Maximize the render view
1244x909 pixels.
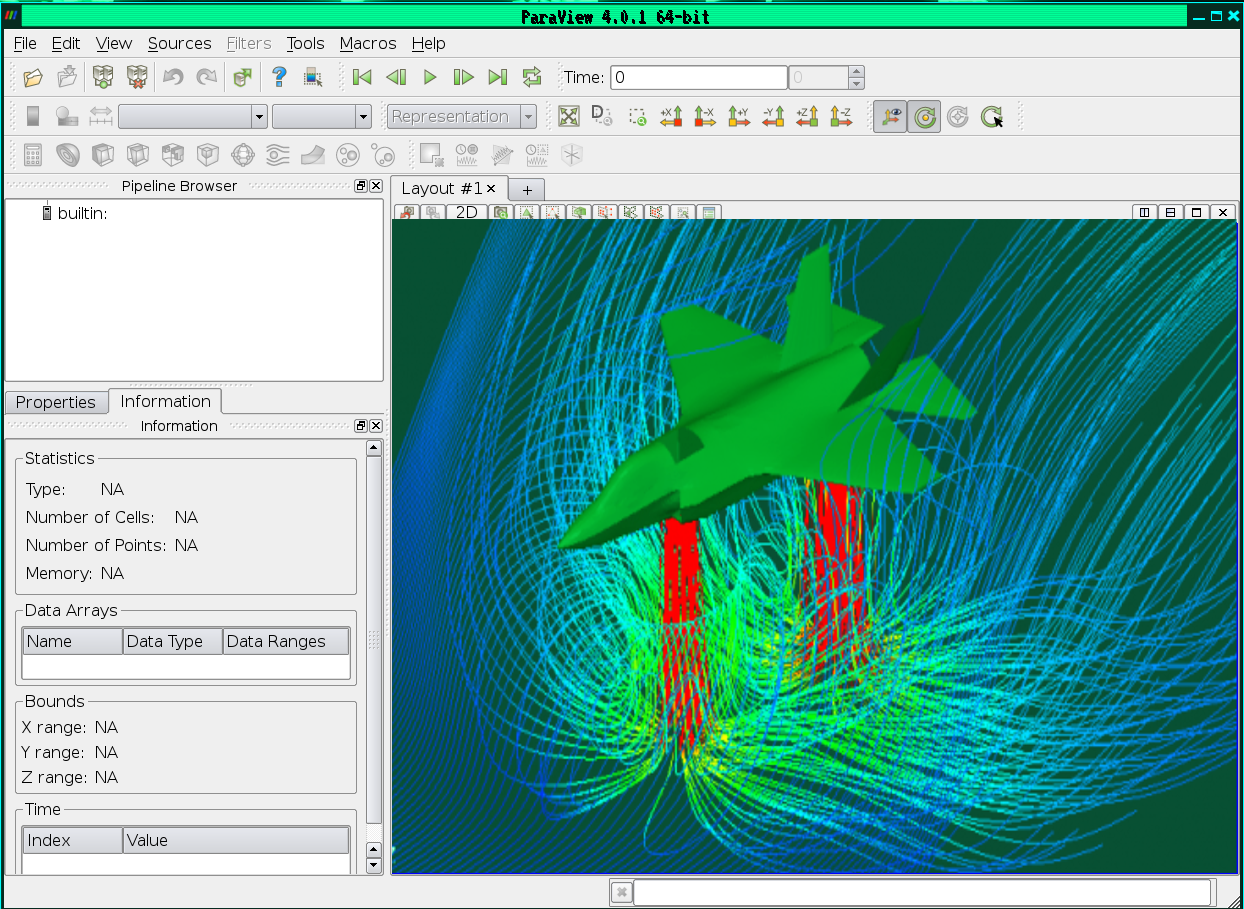click(1196, 212)
